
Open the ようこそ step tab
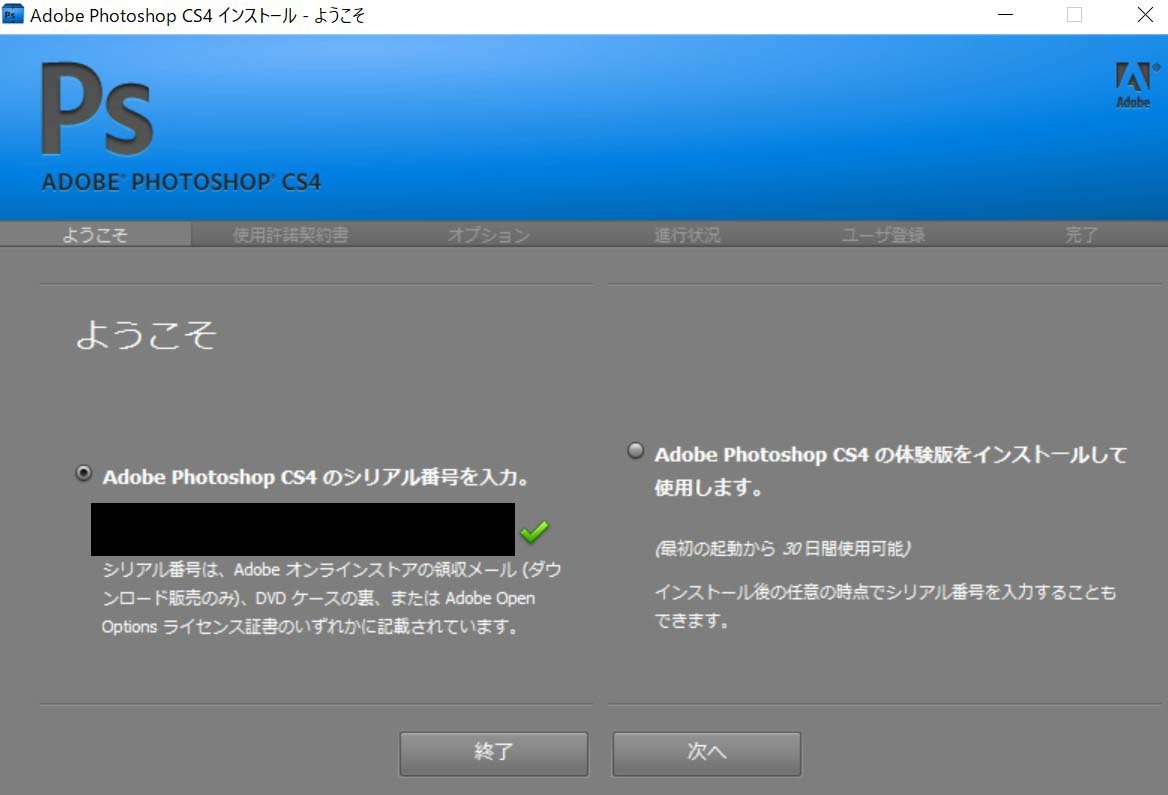pyautogui.click(x=95, y=235)
